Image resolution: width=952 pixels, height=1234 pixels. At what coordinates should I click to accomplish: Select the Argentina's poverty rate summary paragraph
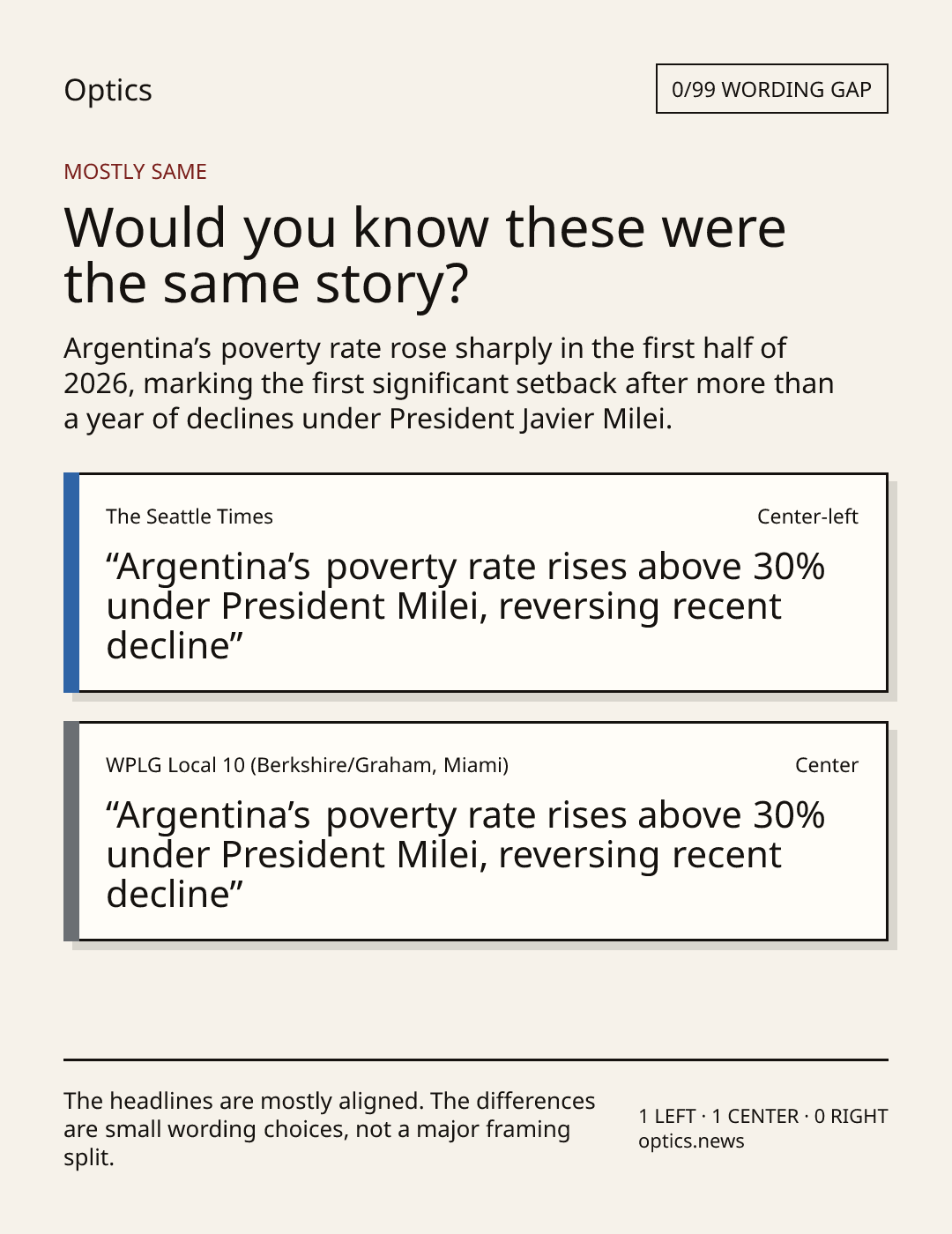coord(449,383)
